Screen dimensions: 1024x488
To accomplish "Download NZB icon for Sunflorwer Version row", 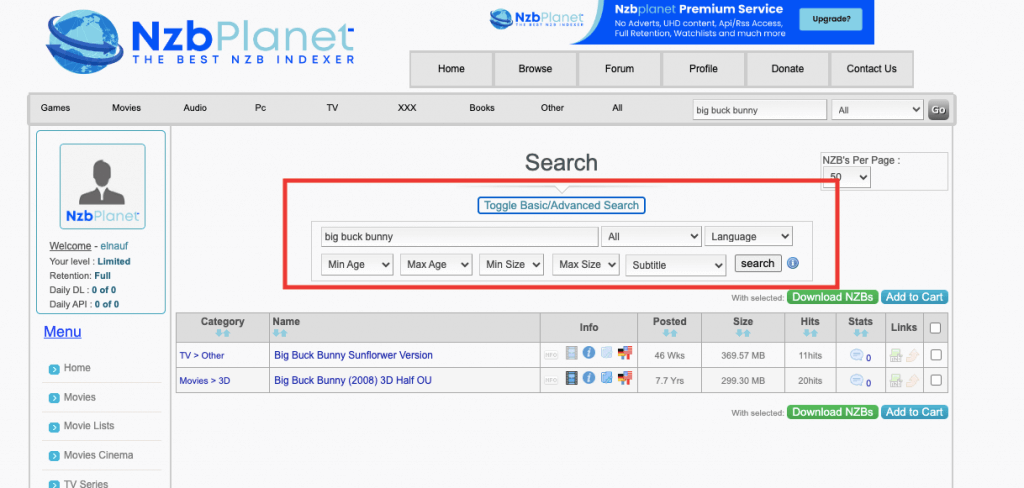I will (x=895, y=355).
